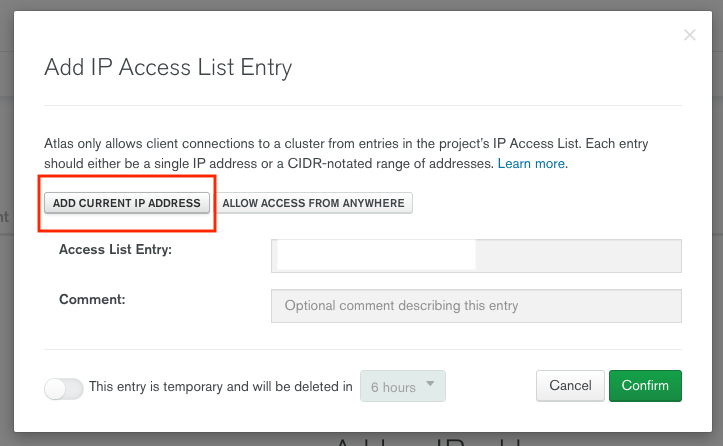
Task: Click the 'Access List Entry:' label
Action: coord(116,250)
